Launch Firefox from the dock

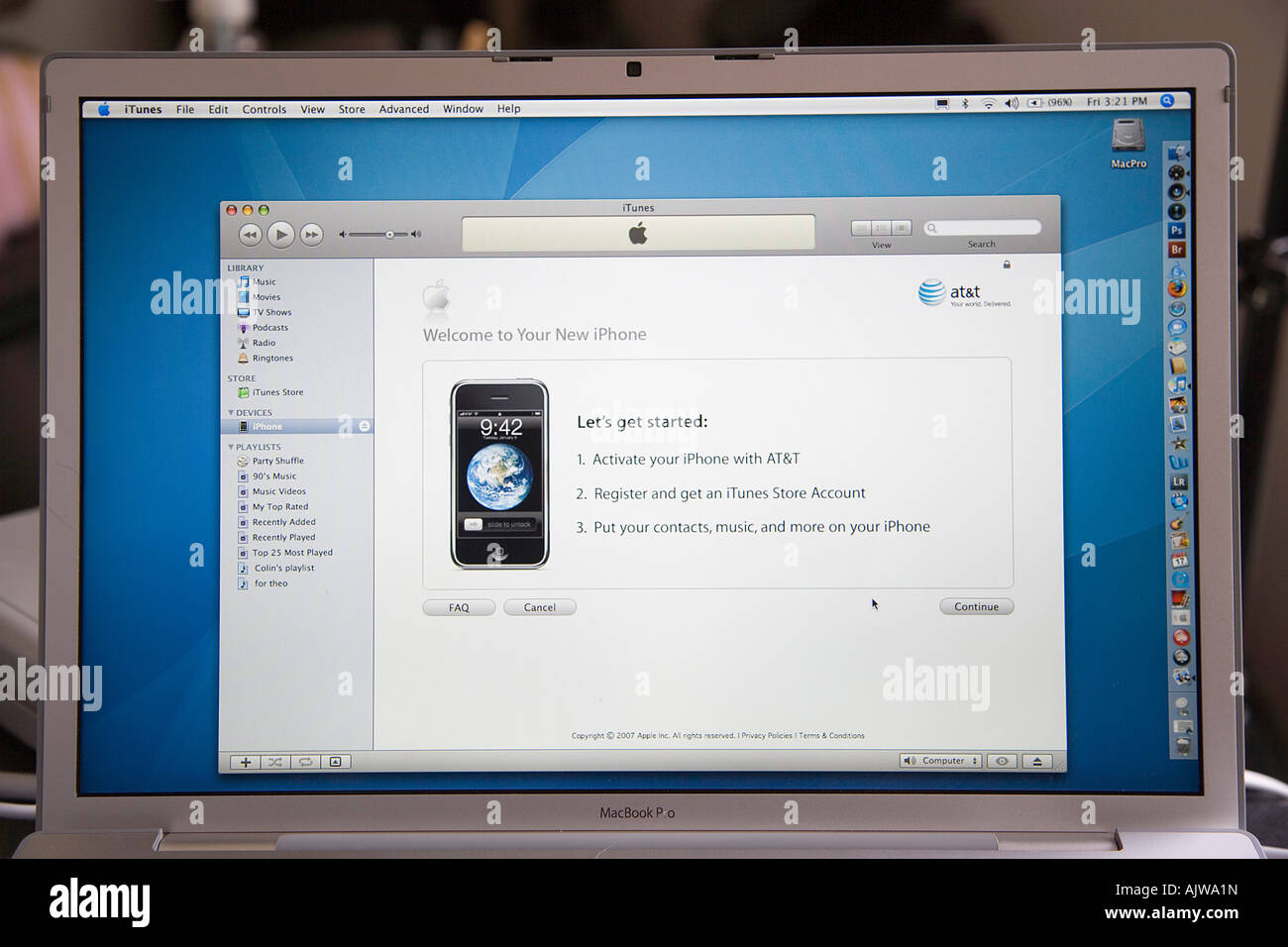(x=1177, y=288)
